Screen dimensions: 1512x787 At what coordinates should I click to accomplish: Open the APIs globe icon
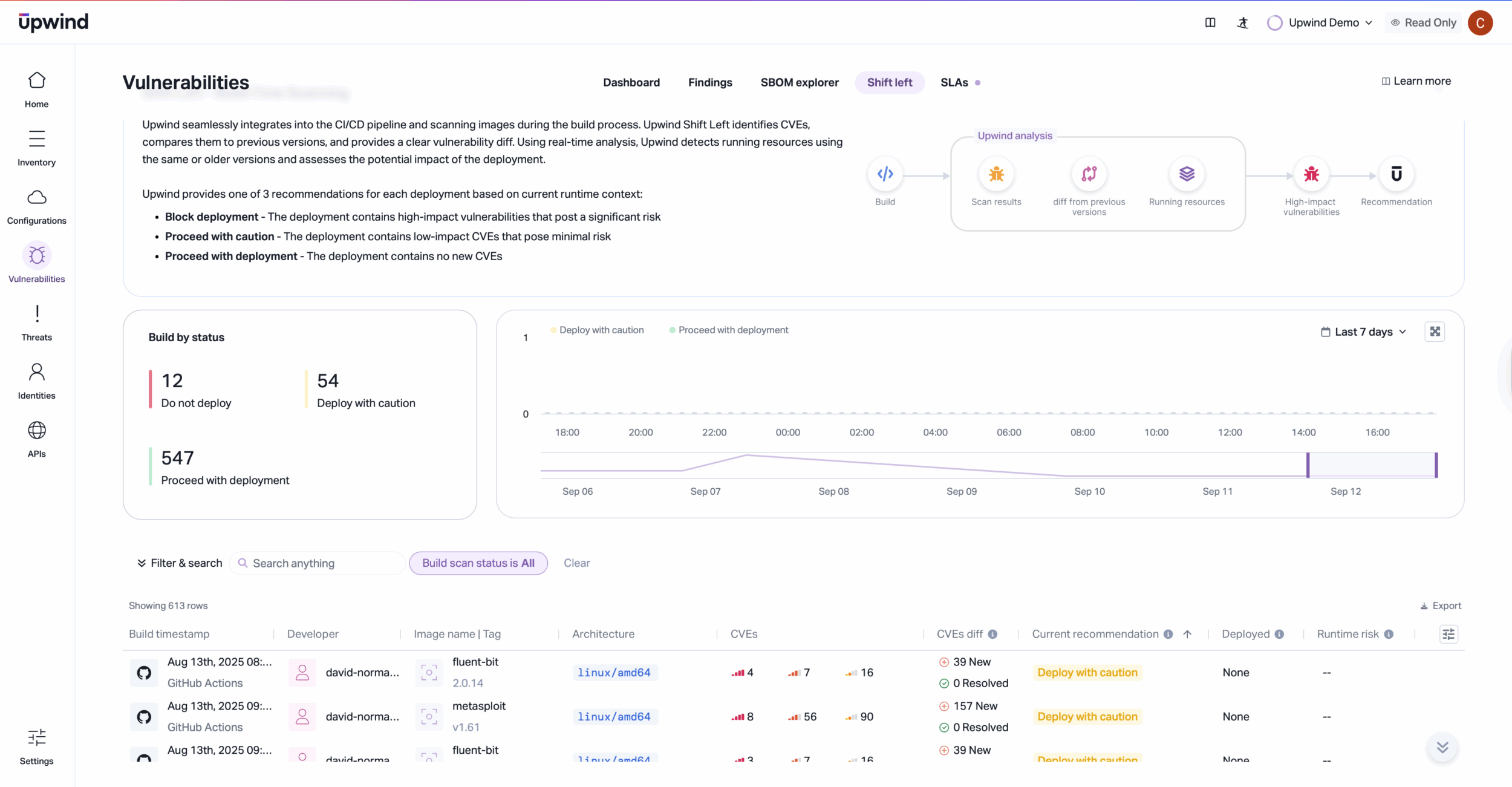pyautogui.click(x=37, y=430)
